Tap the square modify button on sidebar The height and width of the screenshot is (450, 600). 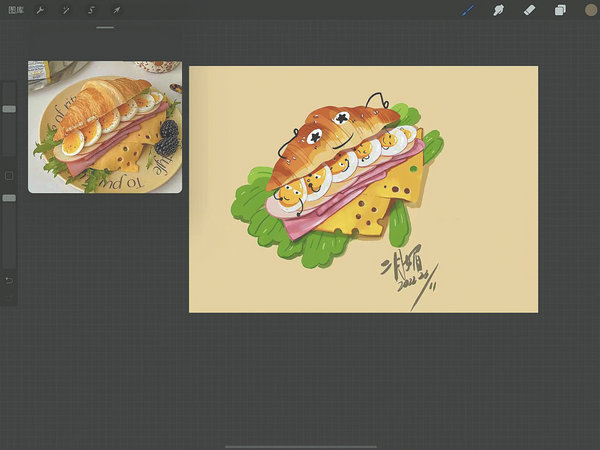click(x=9, y=176)
